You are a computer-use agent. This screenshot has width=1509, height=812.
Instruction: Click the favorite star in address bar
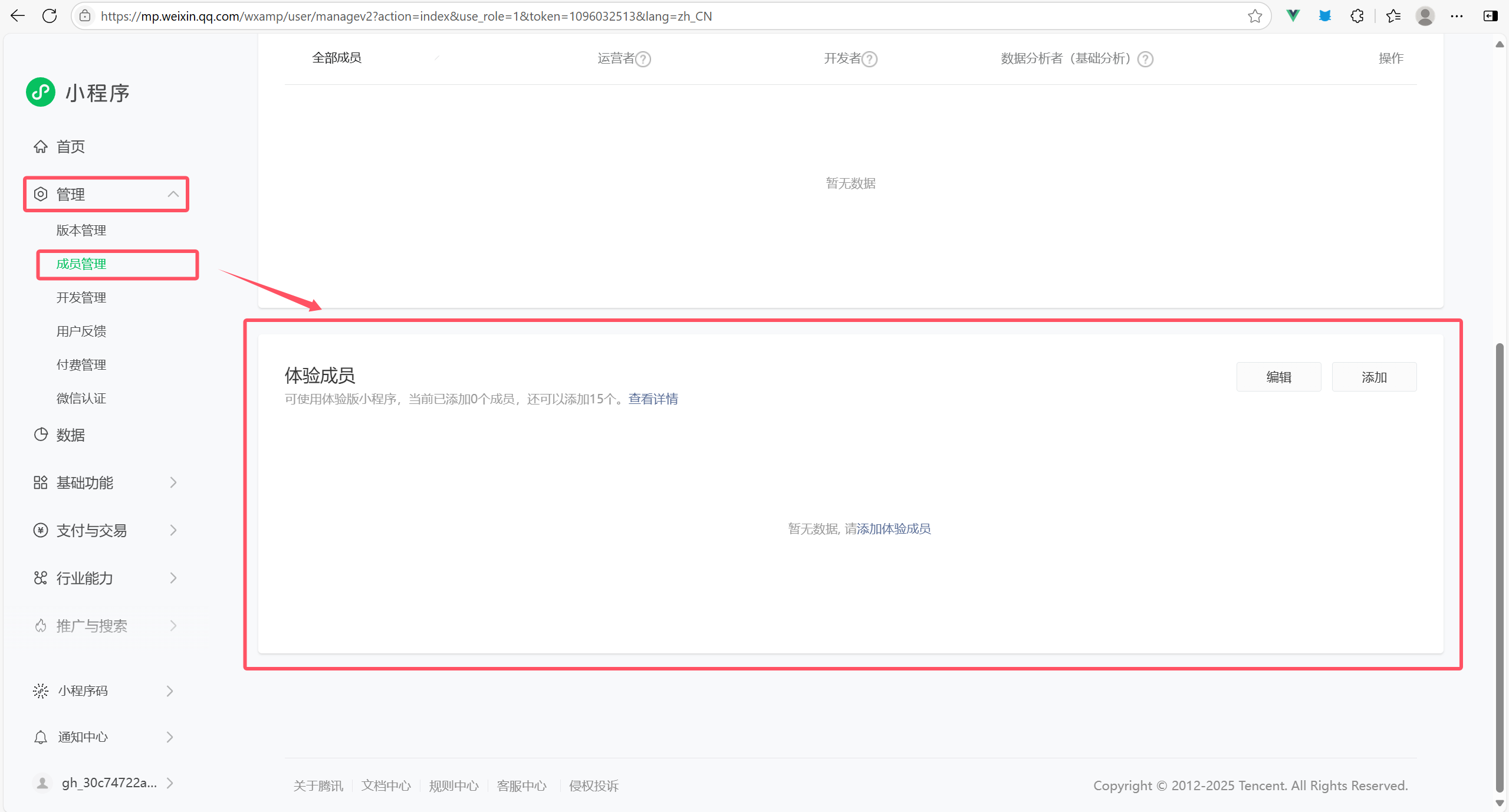(1255, 16)
